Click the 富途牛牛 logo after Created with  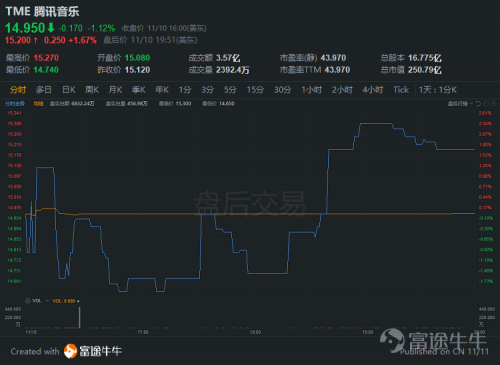93,351
